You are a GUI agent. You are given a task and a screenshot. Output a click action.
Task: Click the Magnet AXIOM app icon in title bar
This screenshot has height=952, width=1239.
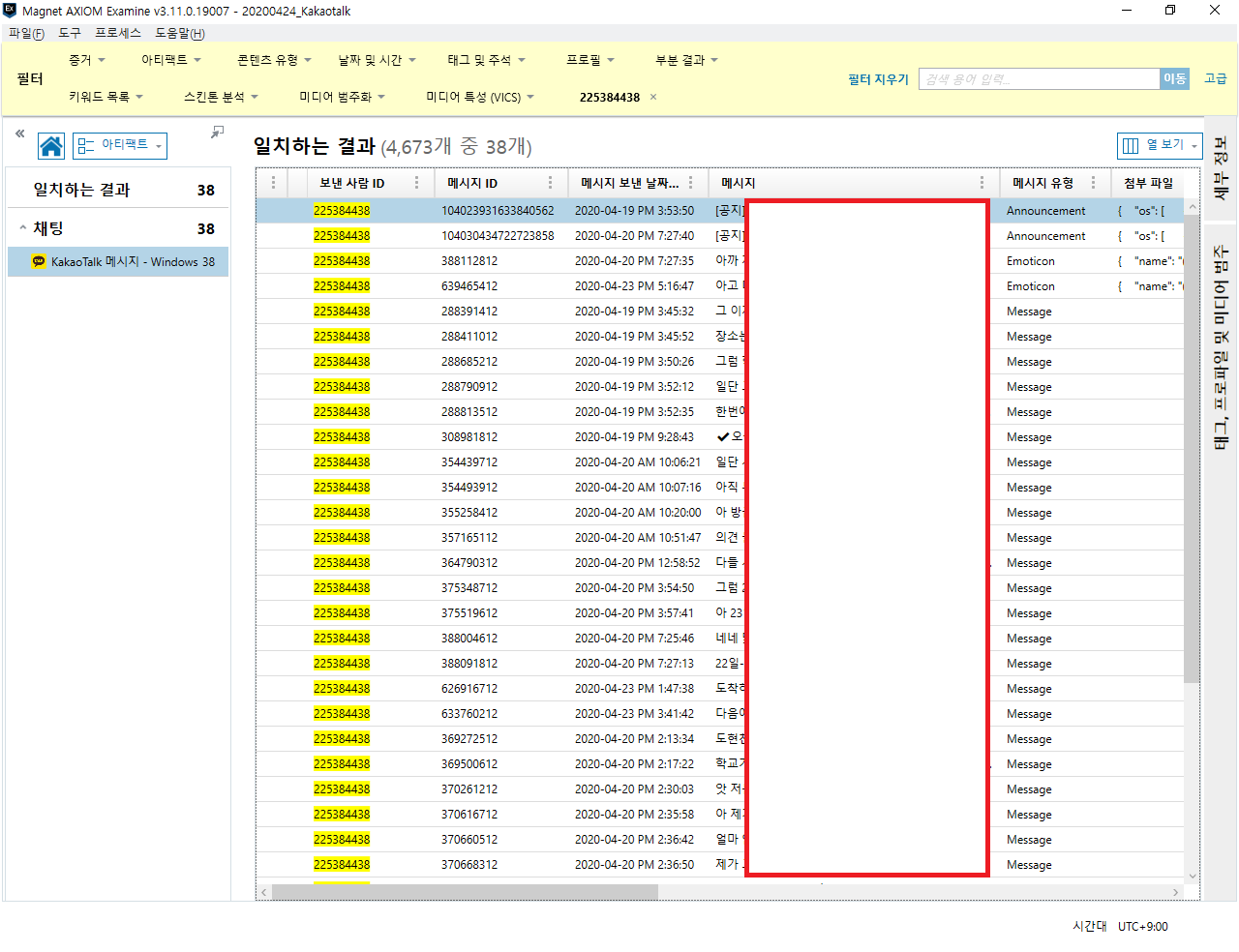[x=10, y=11]
